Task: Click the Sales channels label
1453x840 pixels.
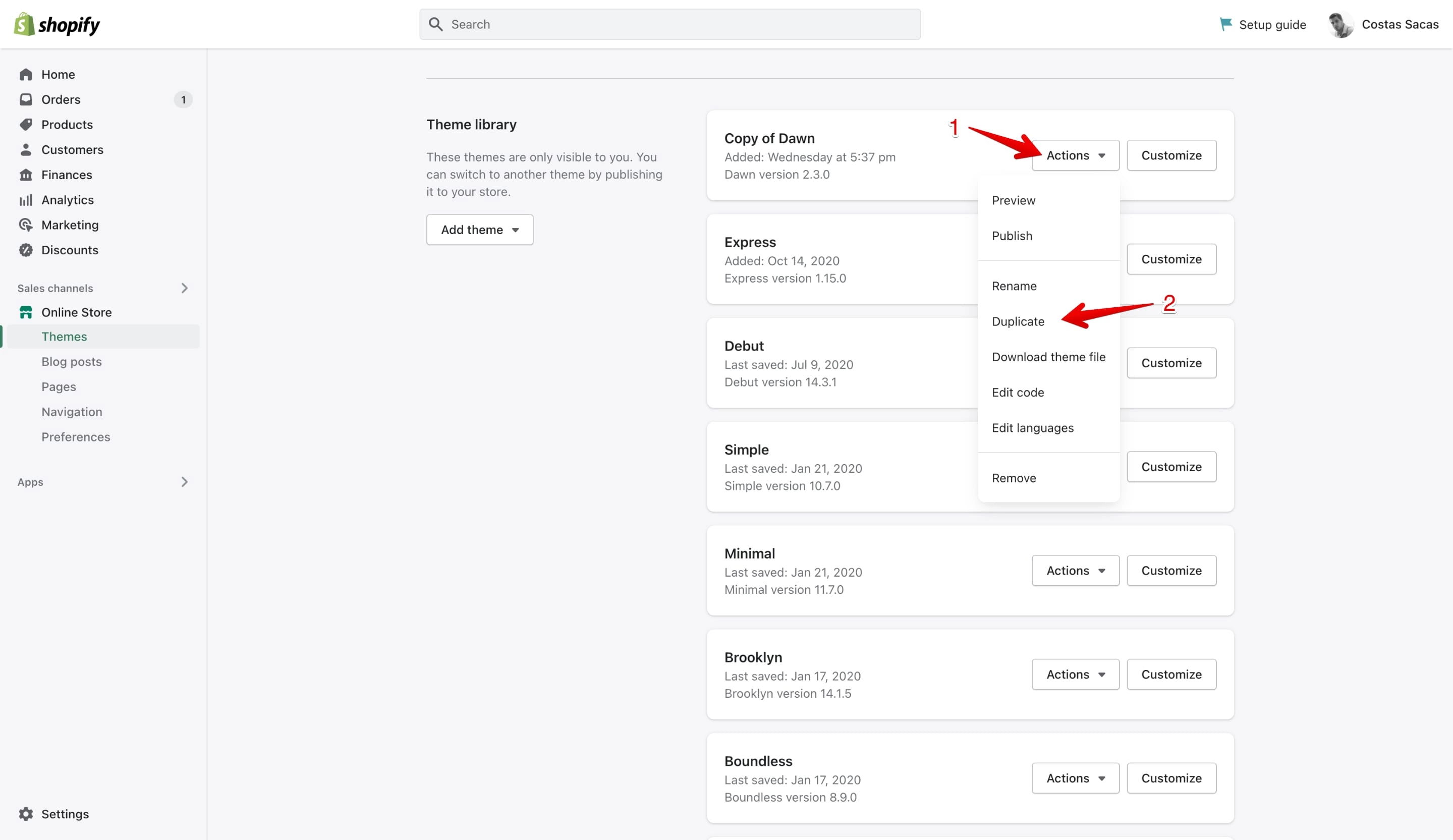Action: tap(55, 288)
